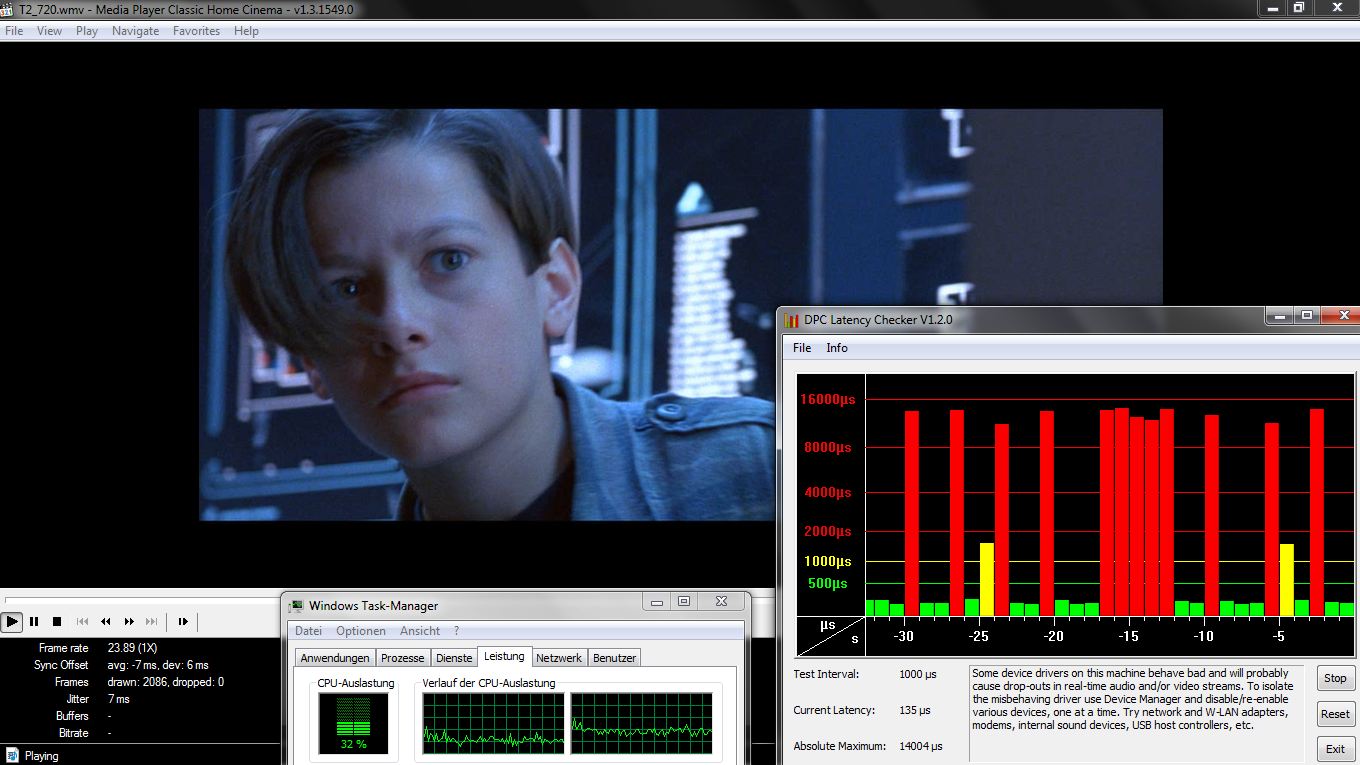Image resolution: width=1360 pixels, height=765 pixels.
Task: Click the video seek bar in Media Player Classic
Action: tap(387, 601)
